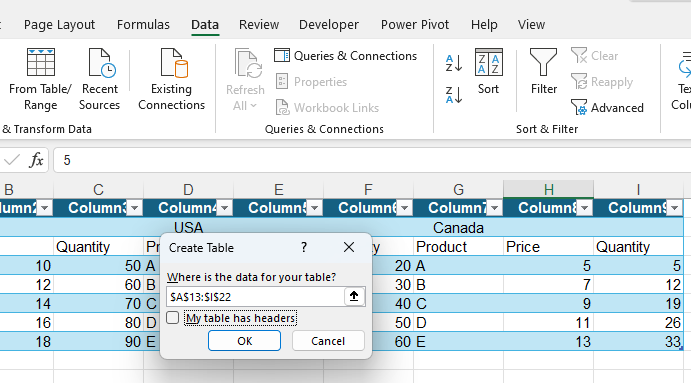Open Column5 filter dropdown
691x383 pixels.
click(314, 208)
